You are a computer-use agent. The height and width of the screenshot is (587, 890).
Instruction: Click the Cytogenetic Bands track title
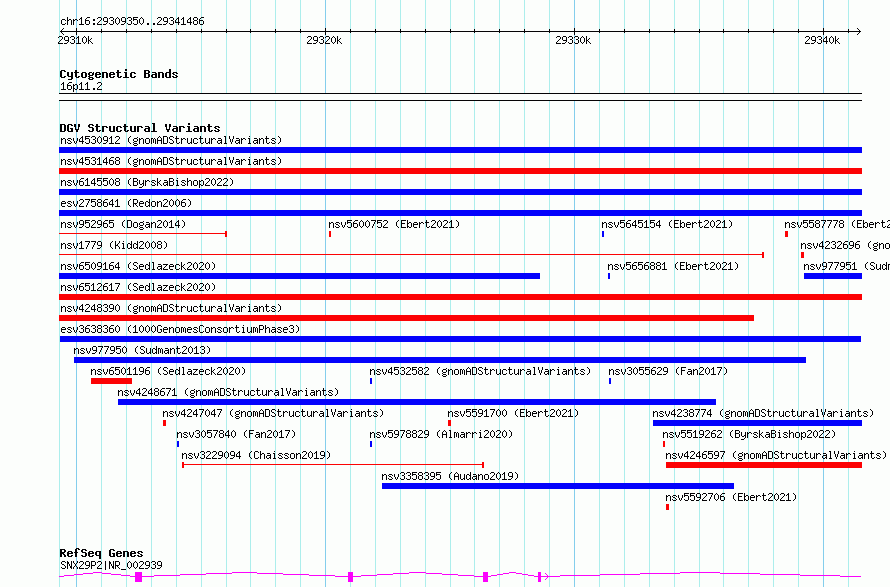119,74
